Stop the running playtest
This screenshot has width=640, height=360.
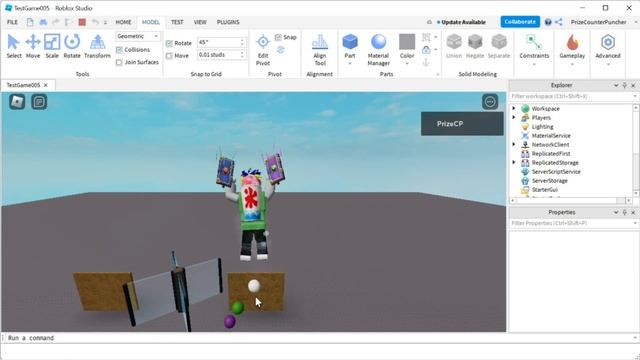pyautogui.click(x=82, y=22)
